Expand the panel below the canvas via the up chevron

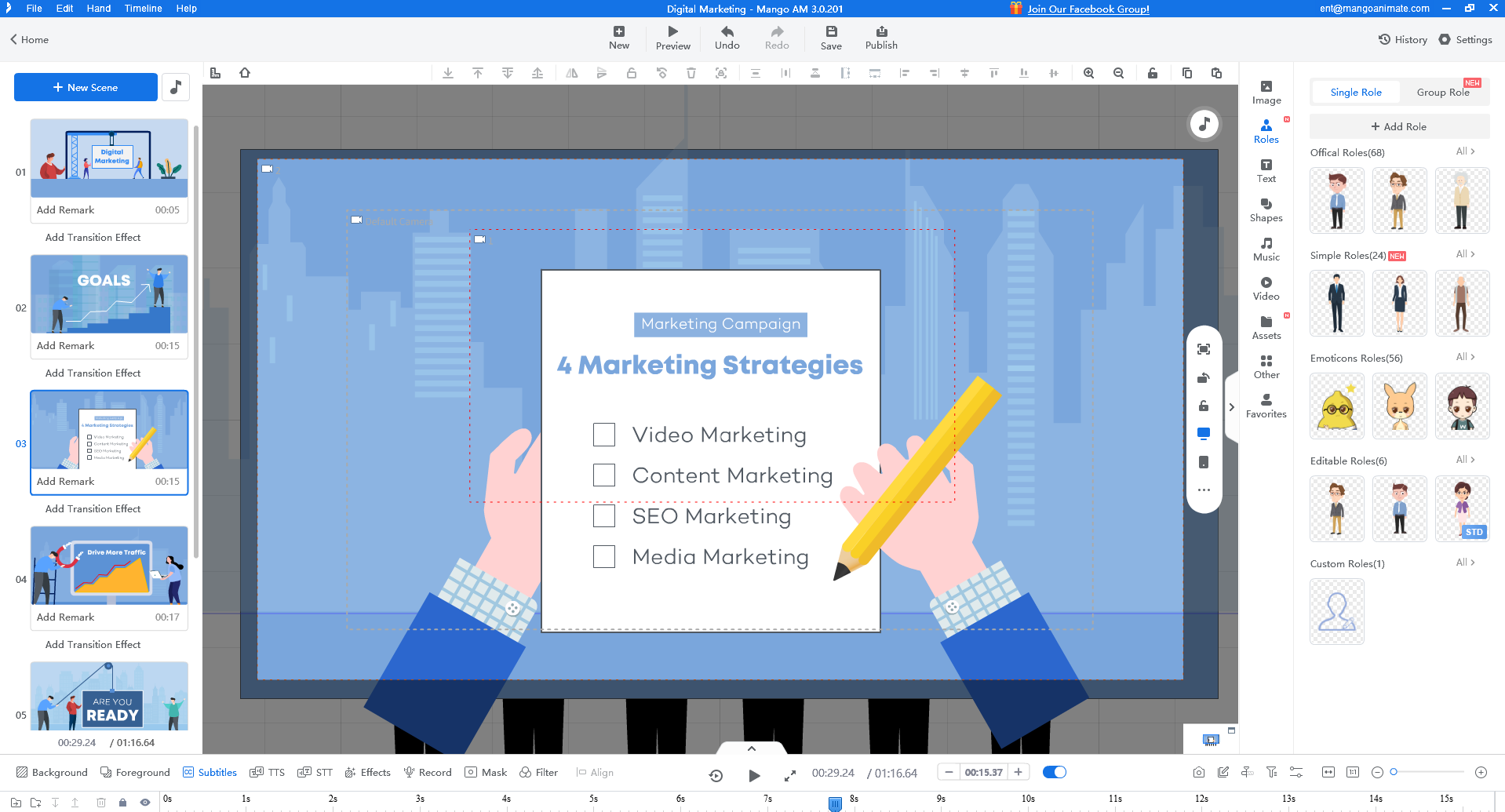pos(751,748)
